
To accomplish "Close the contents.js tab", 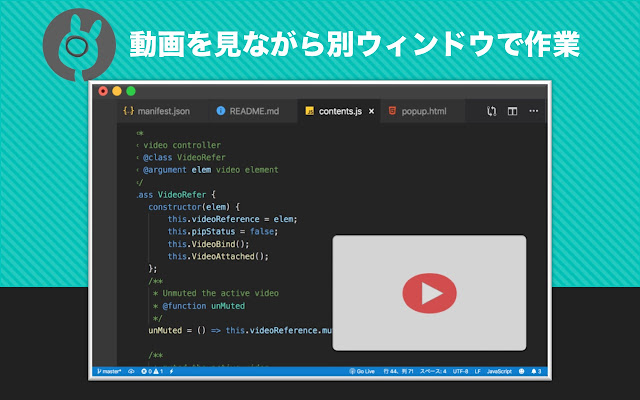I will coord(371,111).
